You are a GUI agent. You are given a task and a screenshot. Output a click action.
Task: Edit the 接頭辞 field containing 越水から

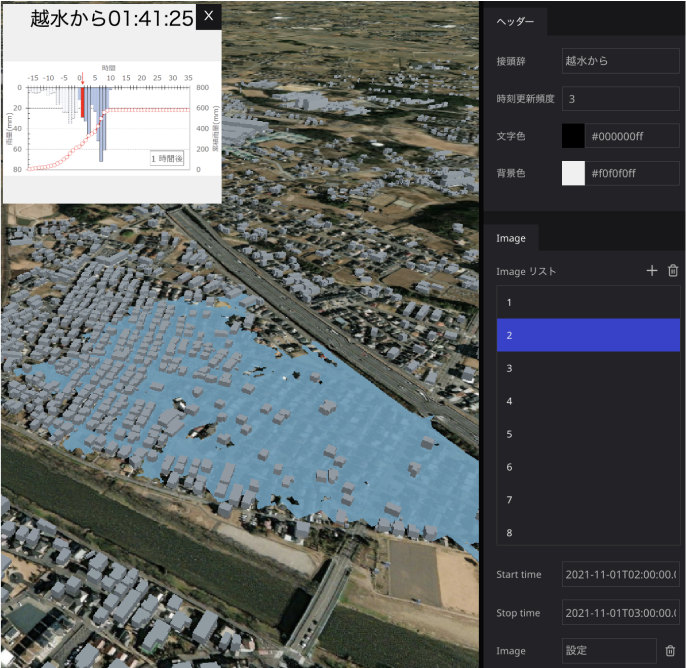[620, 61]
